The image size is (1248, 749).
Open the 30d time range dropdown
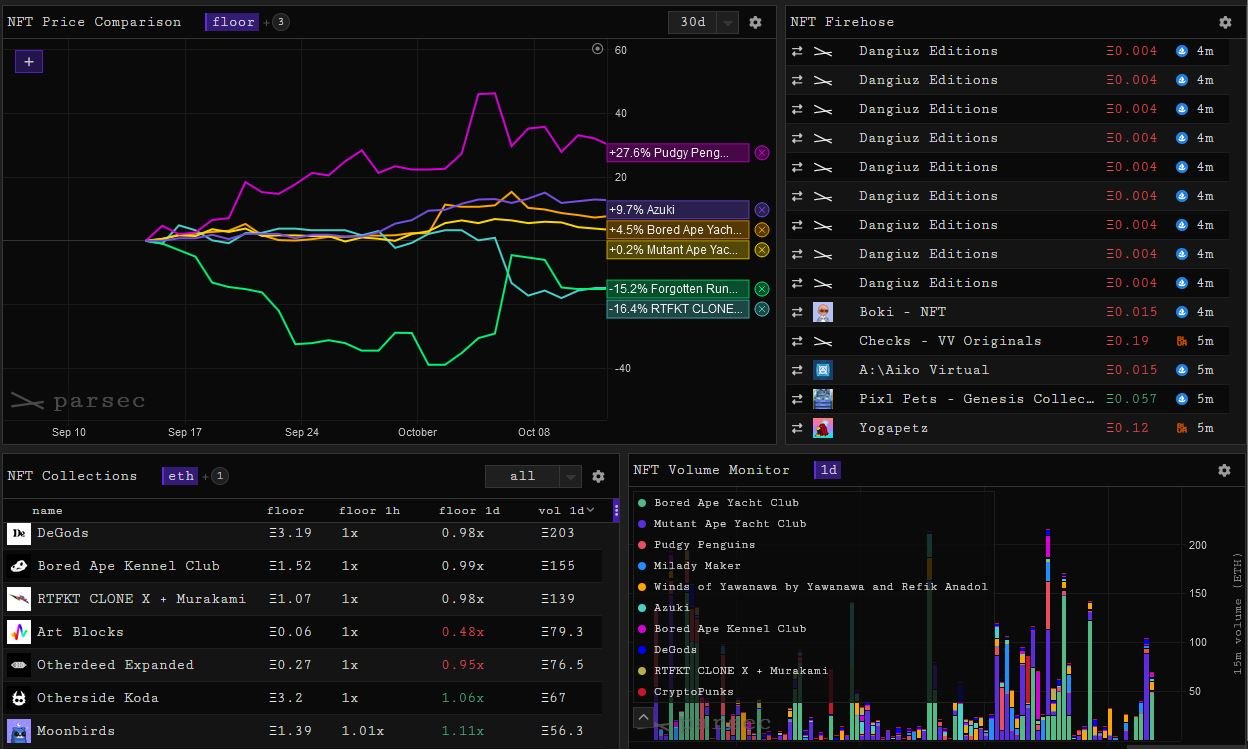click(702, 22)
